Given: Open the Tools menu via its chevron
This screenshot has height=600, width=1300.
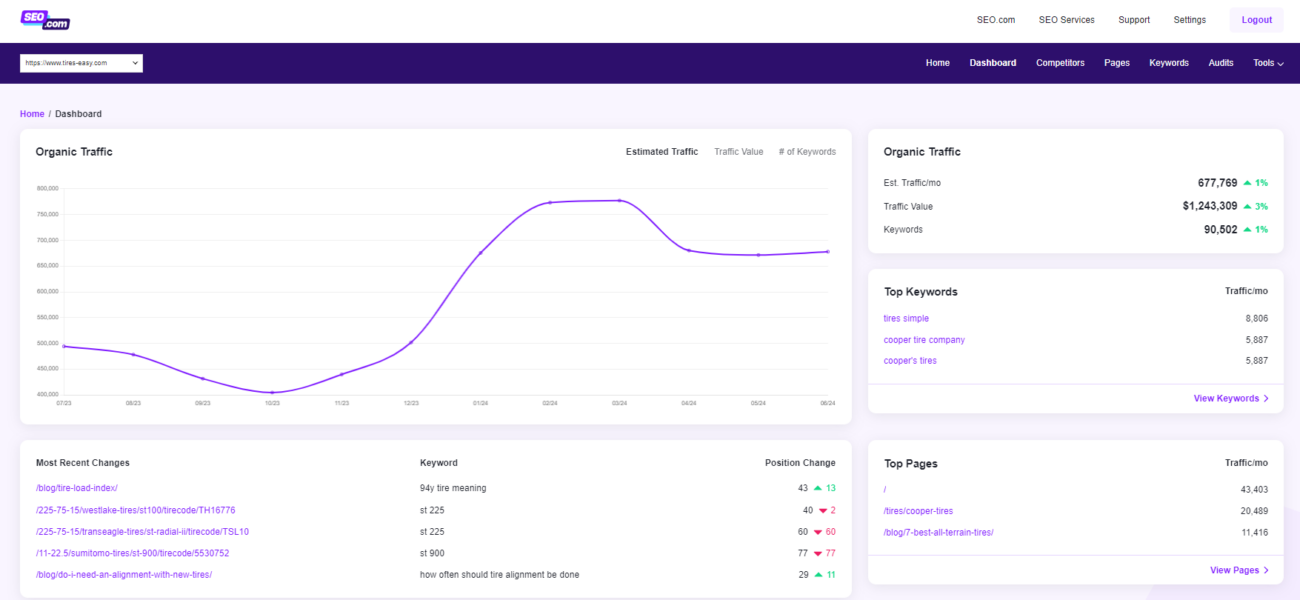Looking at the screenshot, I should click(1278, 62).
